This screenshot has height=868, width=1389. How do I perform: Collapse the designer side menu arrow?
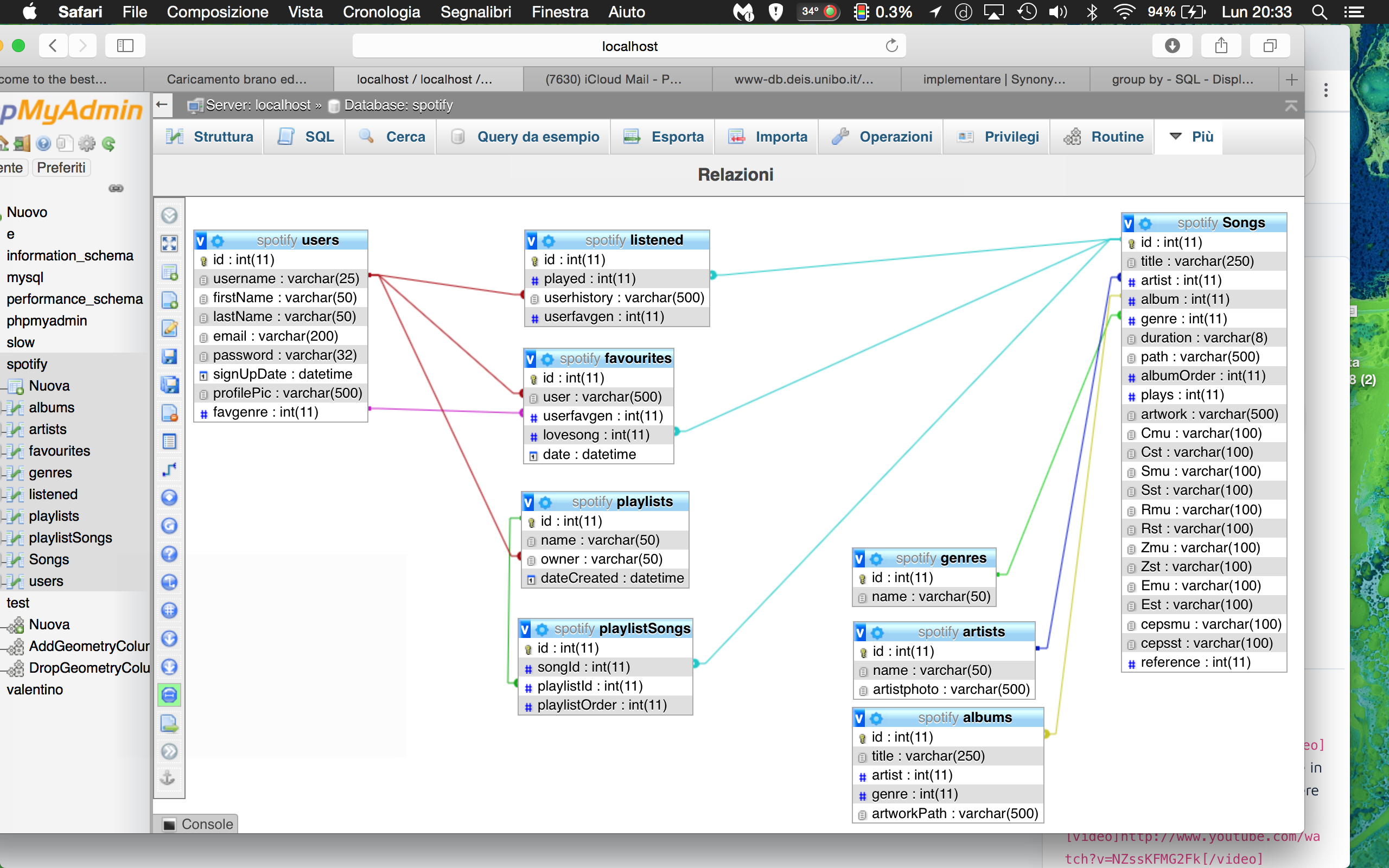(169, 215)
